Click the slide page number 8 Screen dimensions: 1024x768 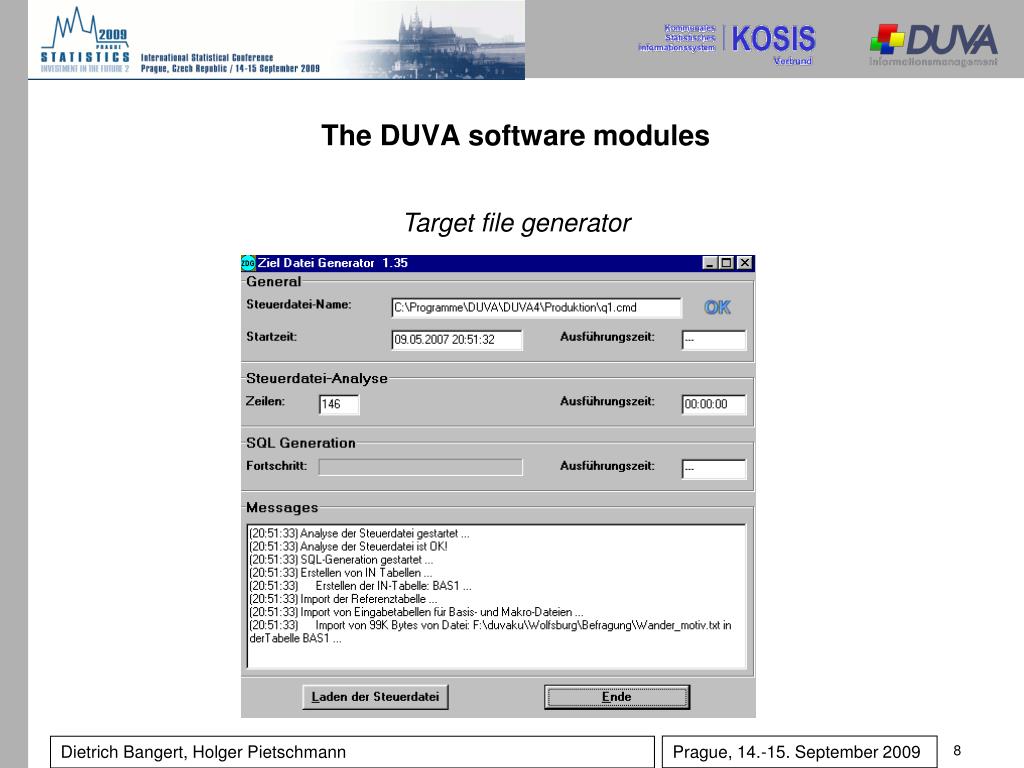[957, 750]
